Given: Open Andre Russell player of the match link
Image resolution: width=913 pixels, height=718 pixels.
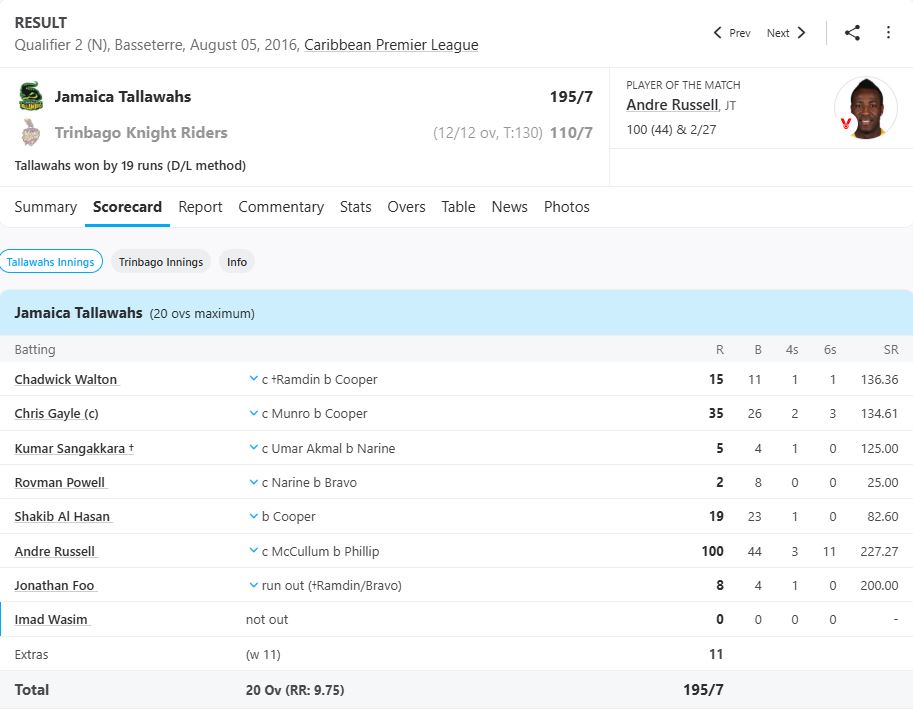Looking at the screenshot, I should pyautogui.click(x=672, y=105).
